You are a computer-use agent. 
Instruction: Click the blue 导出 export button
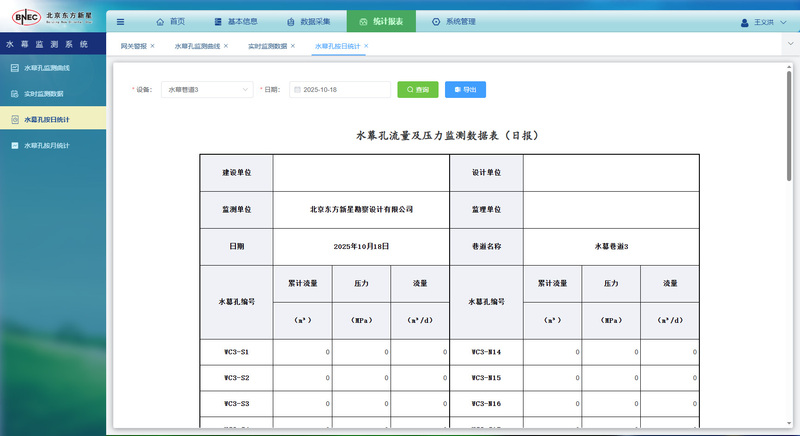pyautogui.click(x=465, y=90)
